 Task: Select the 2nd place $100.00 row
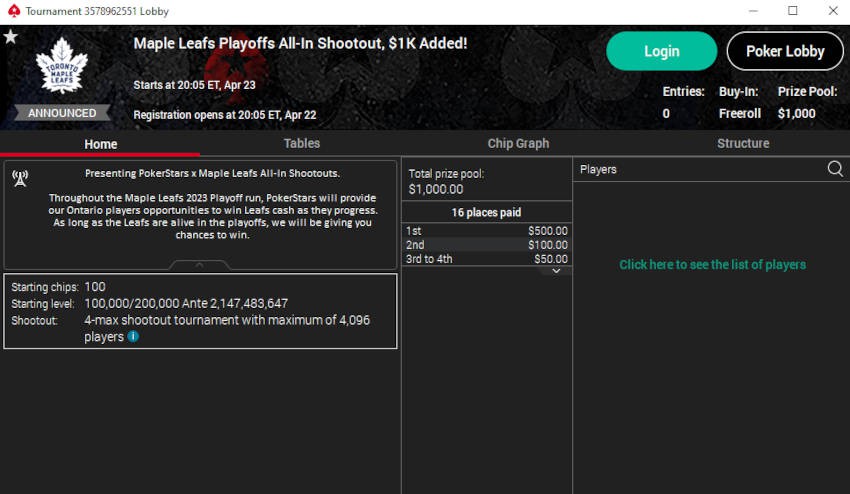click(487, 245)
